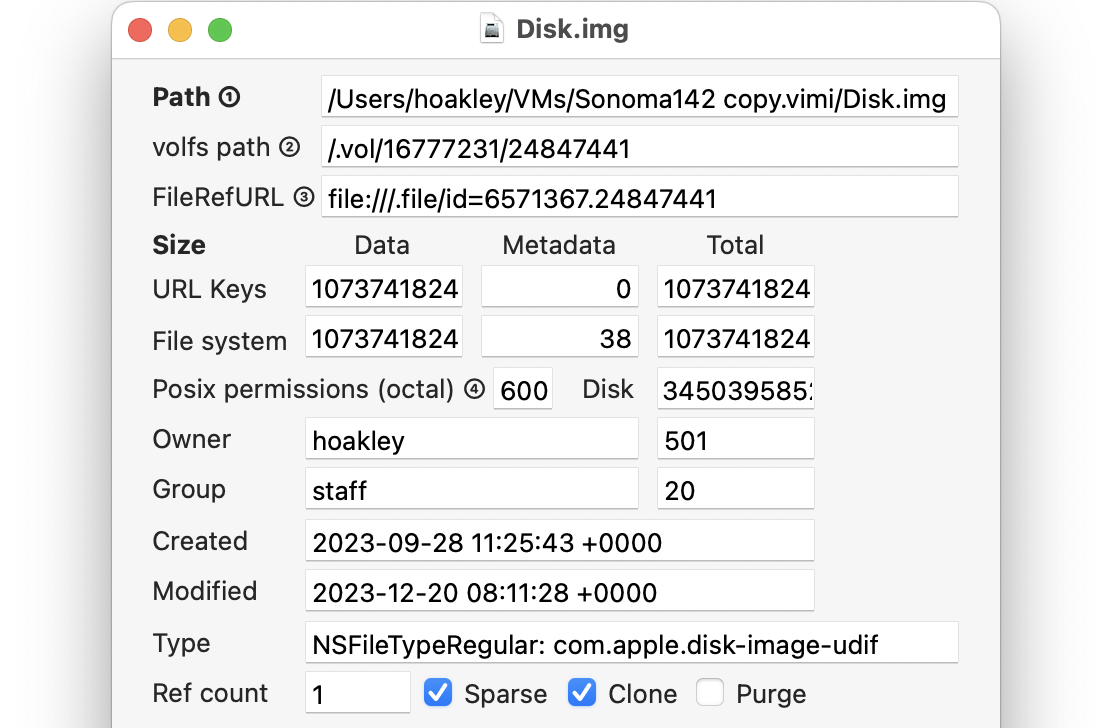Screen dimensions: 1112x728
Task: Click the File system Data size field
Action: click(x=384, y=337)
